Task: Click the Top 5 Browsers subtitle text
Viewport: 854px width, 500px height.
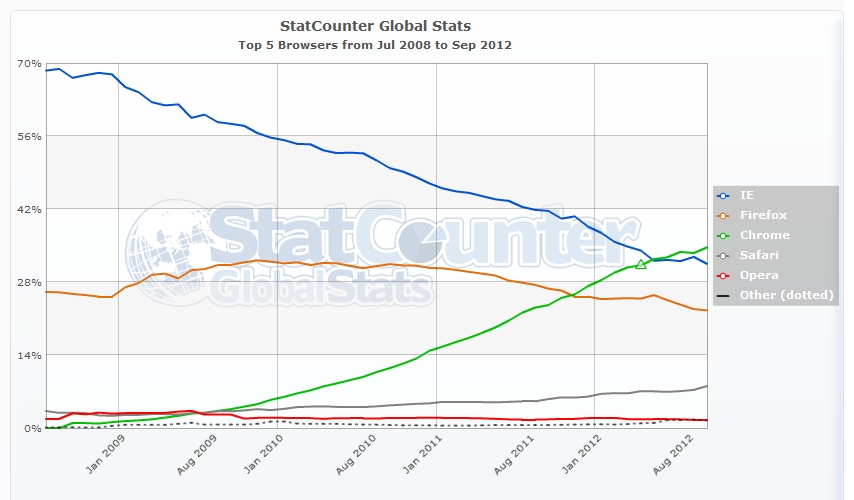Action: [375, 45]
